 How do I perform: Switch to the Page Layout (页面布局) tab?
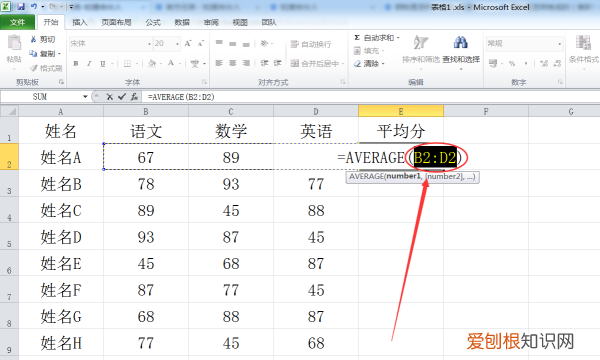116,22
